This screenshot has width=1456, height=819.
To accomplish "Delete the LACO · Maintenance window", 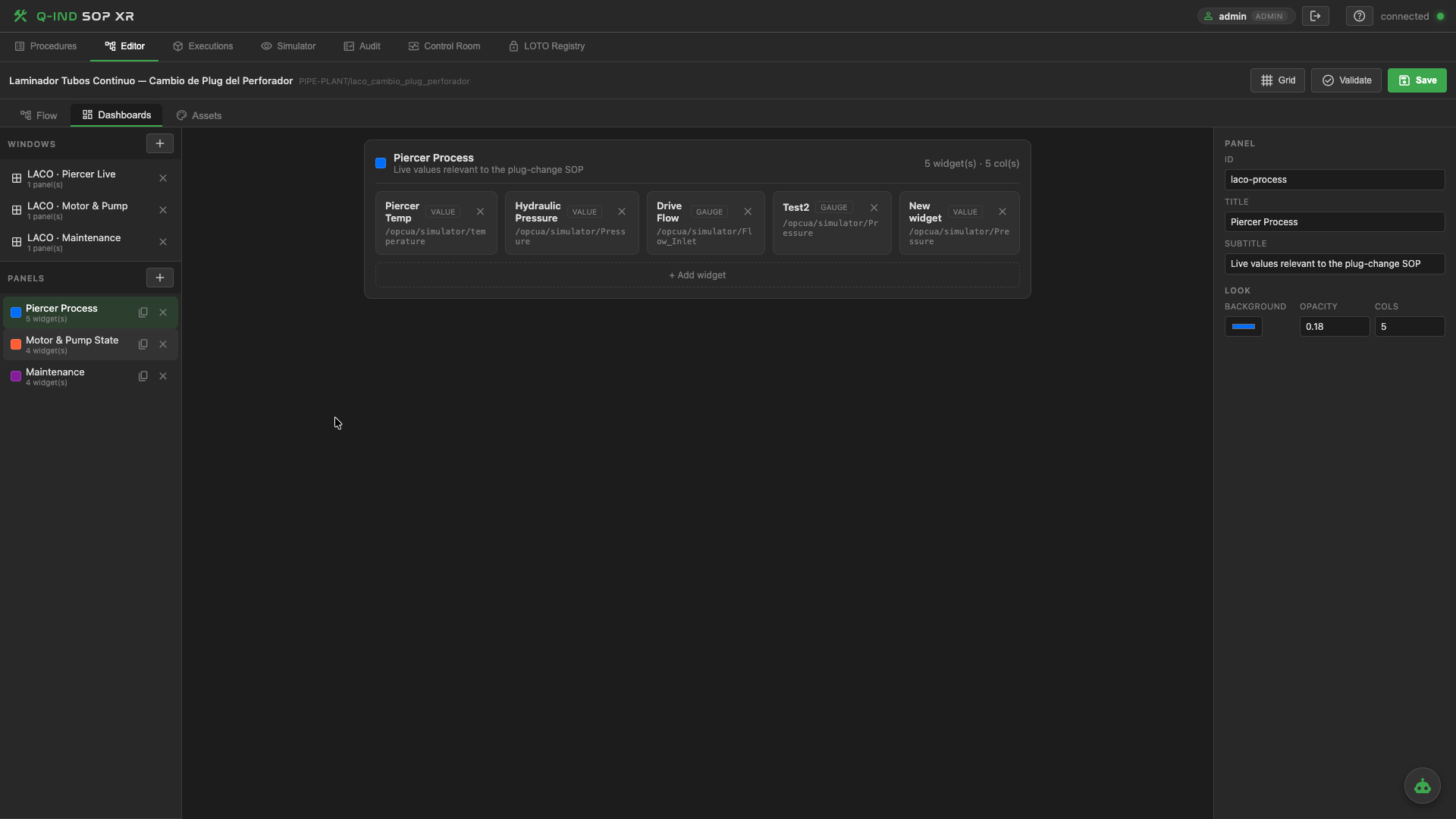I will tap(163, 242).
